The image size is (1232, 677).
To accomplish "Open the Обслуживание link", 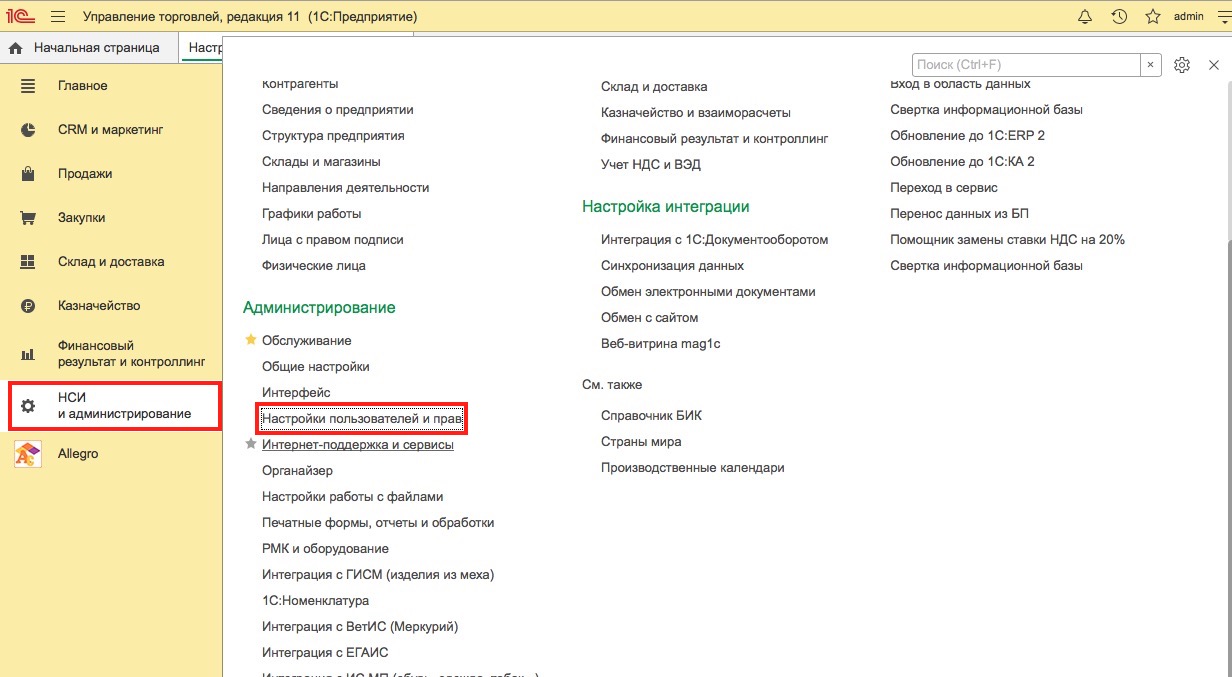I will click(307, 341).
